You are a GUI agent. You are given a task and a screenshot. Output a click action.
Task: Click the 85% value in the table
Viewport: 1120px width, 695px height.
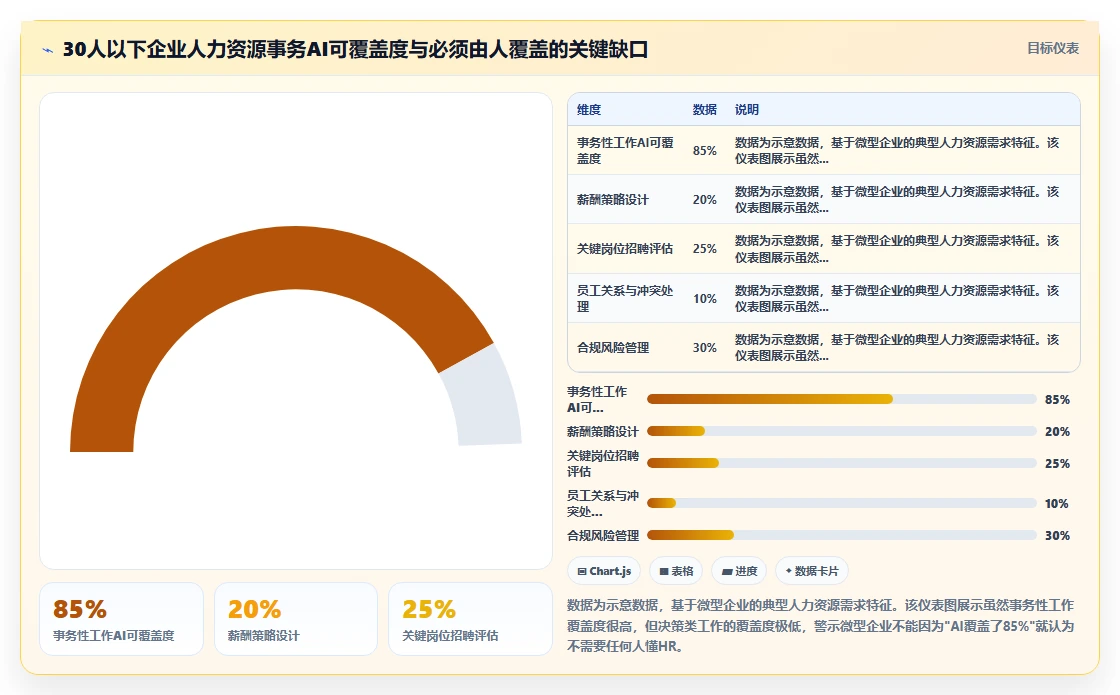tap(704, 151)
